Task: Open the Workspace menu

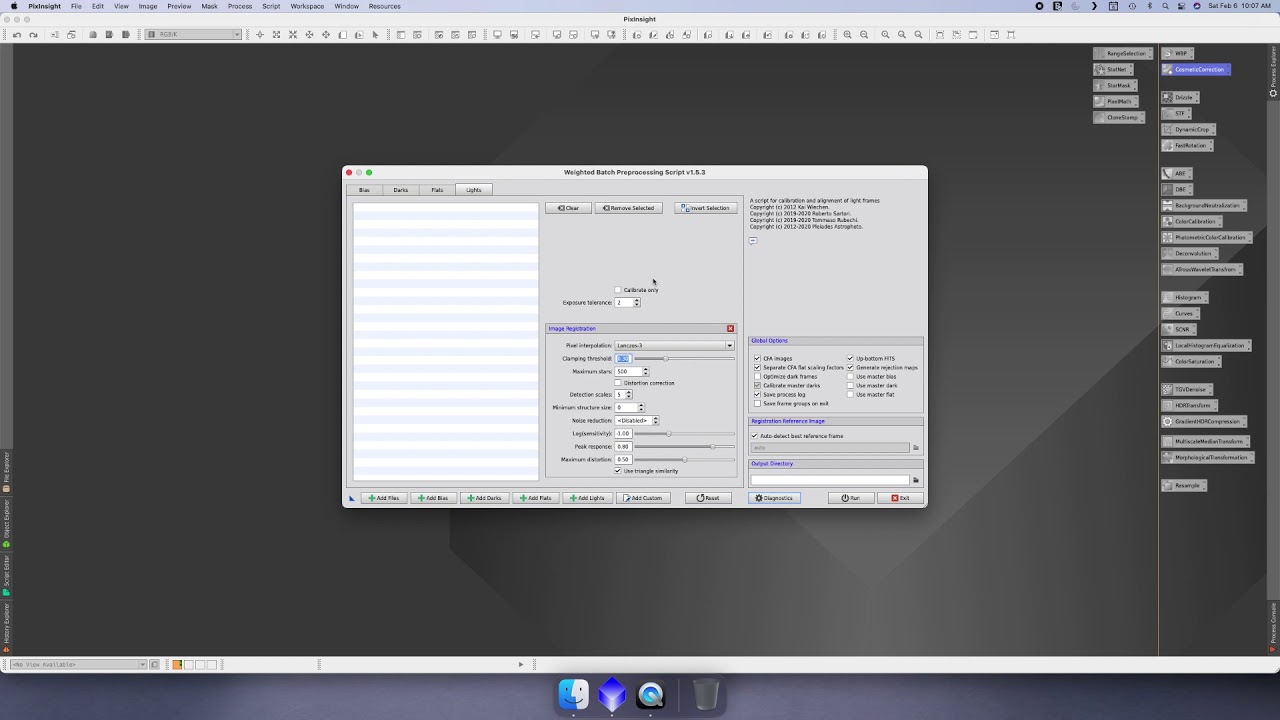Action: [308, 6]
